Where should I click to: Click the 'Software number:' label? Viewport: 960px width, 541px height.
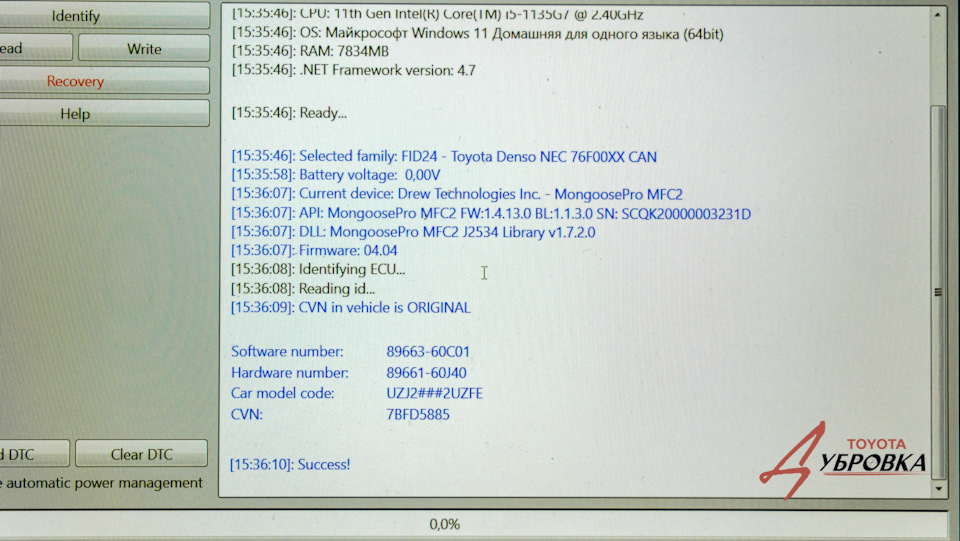[x=287, y=352]
